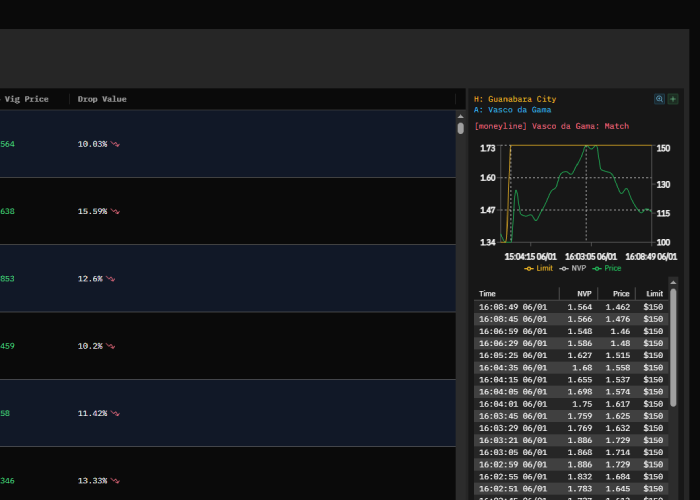The width and height of the screenshot is (700, 500).
Task: Click the history row timestamped 16:04:35 06/01
Action: tap(571, 368)
